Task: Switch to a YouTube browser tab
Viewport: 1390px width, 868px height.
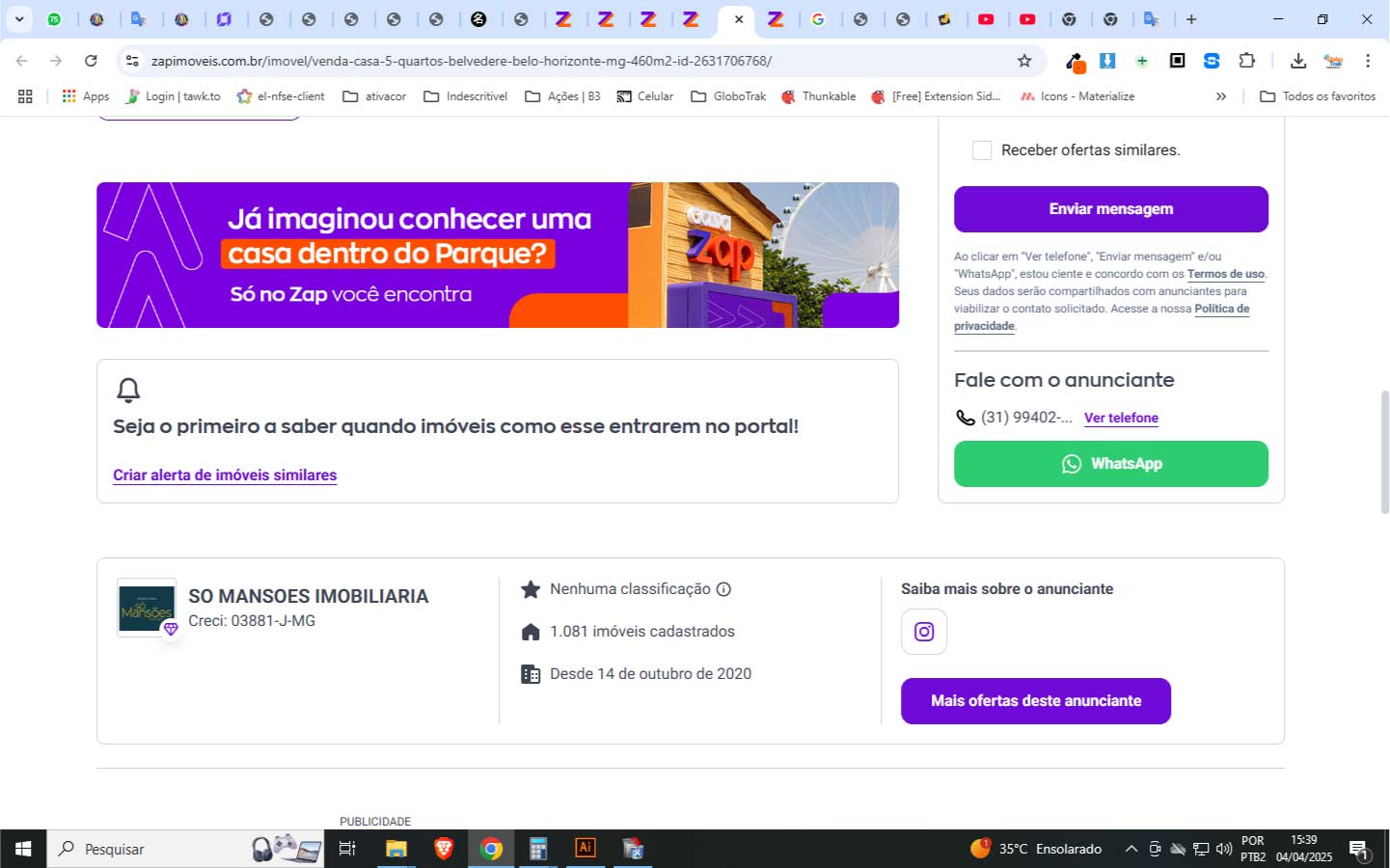Action: click(987, 18)
